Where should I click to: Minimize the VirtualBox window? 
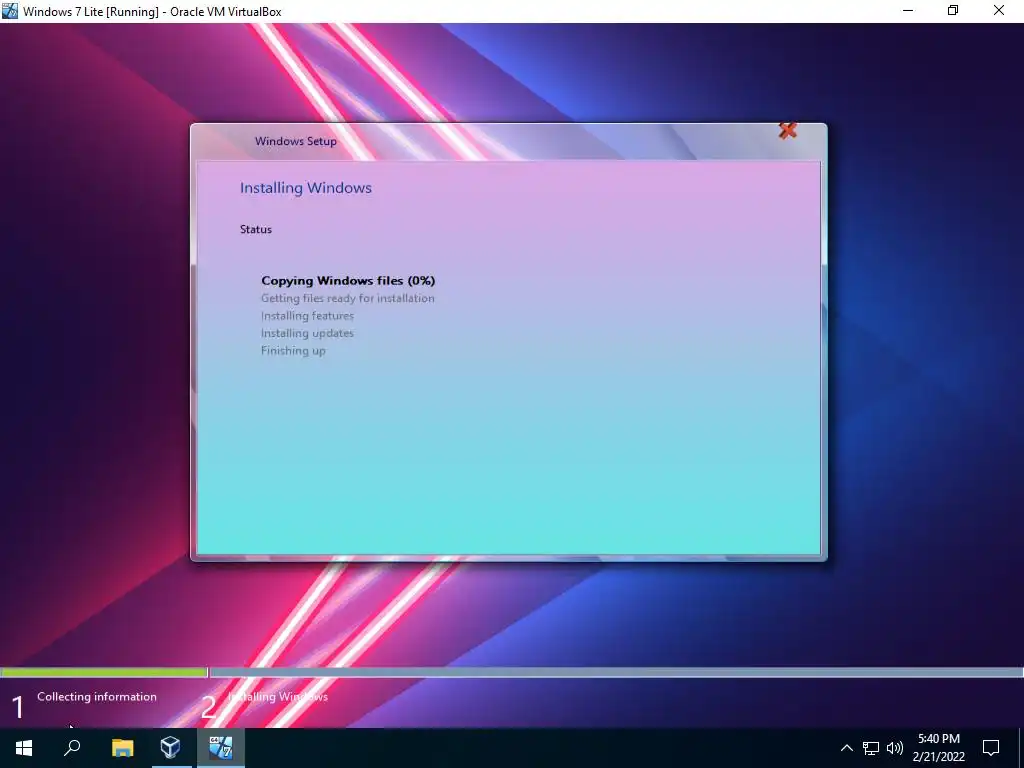(x=908, y=10)
